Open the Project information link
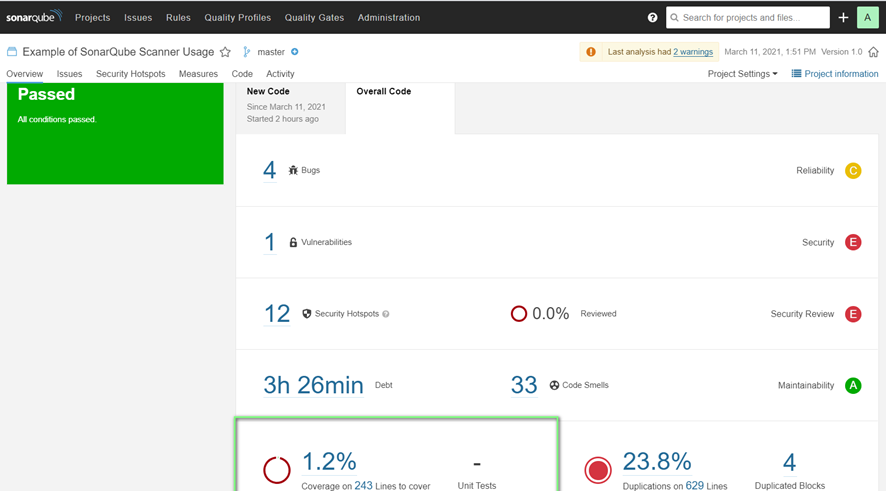 (x=841, y=74)
